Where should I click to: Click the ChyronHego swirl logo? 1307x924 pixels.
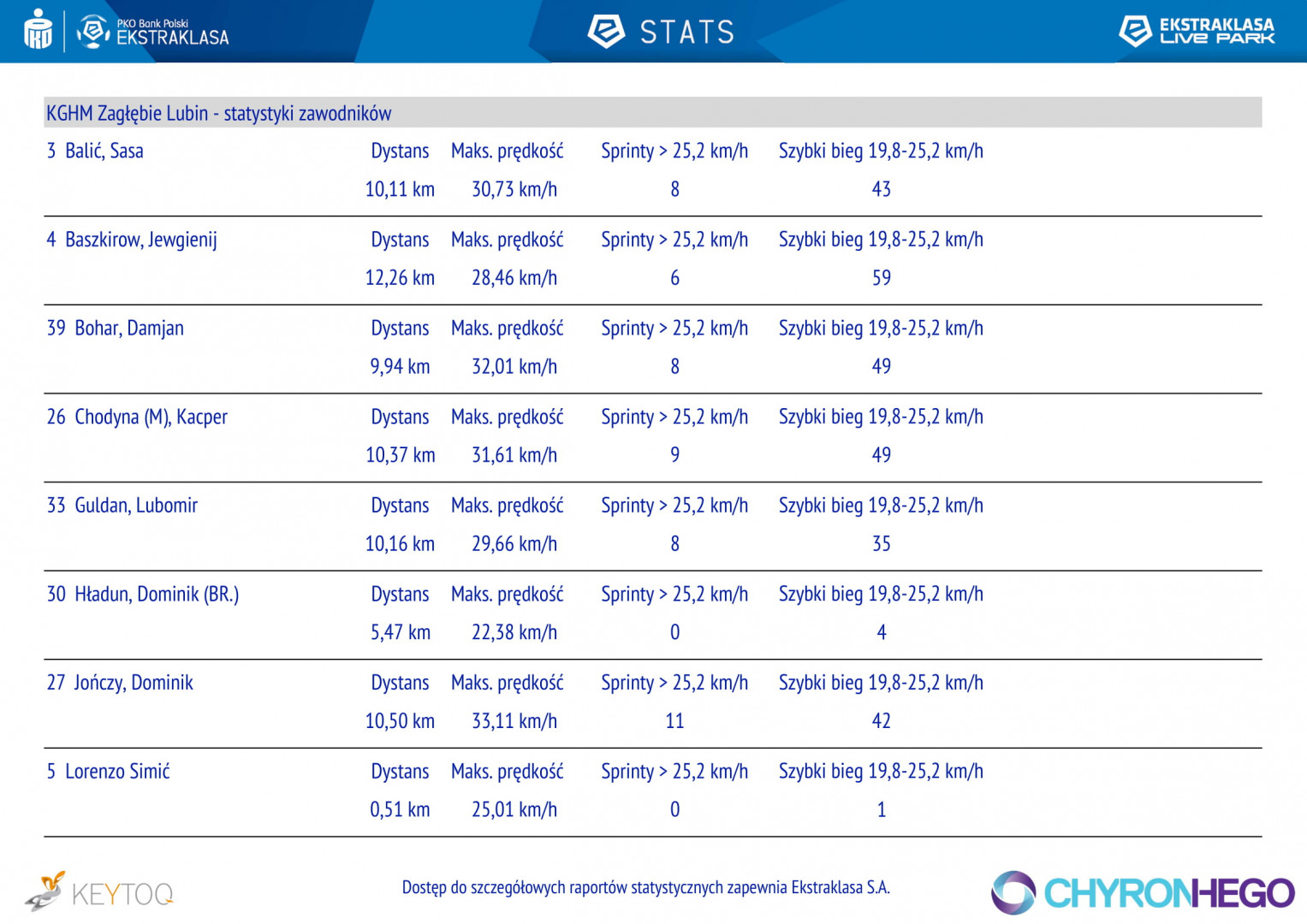pyautogui.click(x=1013, y=892)
